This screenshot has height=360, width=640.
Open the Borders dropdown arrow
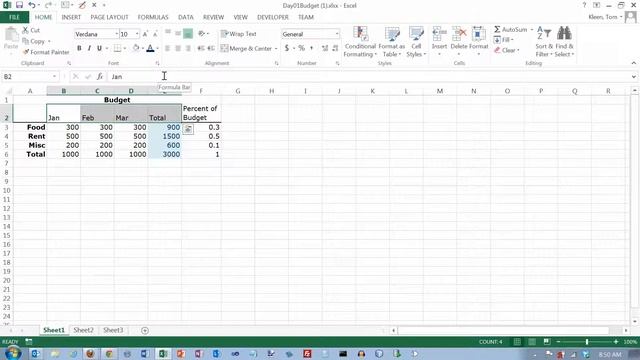pos(124,49)
